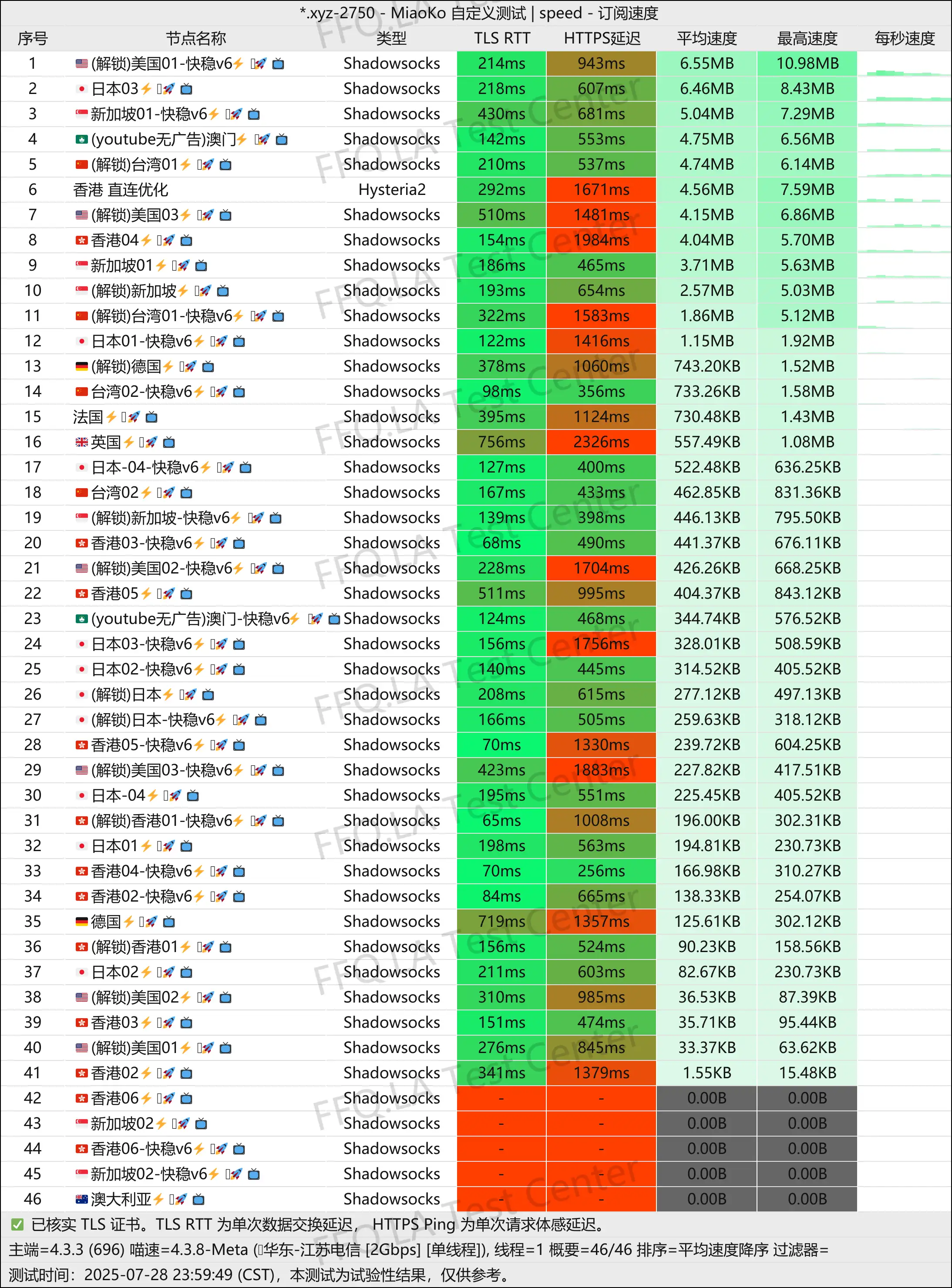Click the 15.48KB max speed cell
The height and width of the screenshot is (1288, 952).
[x=807, y=1074]
